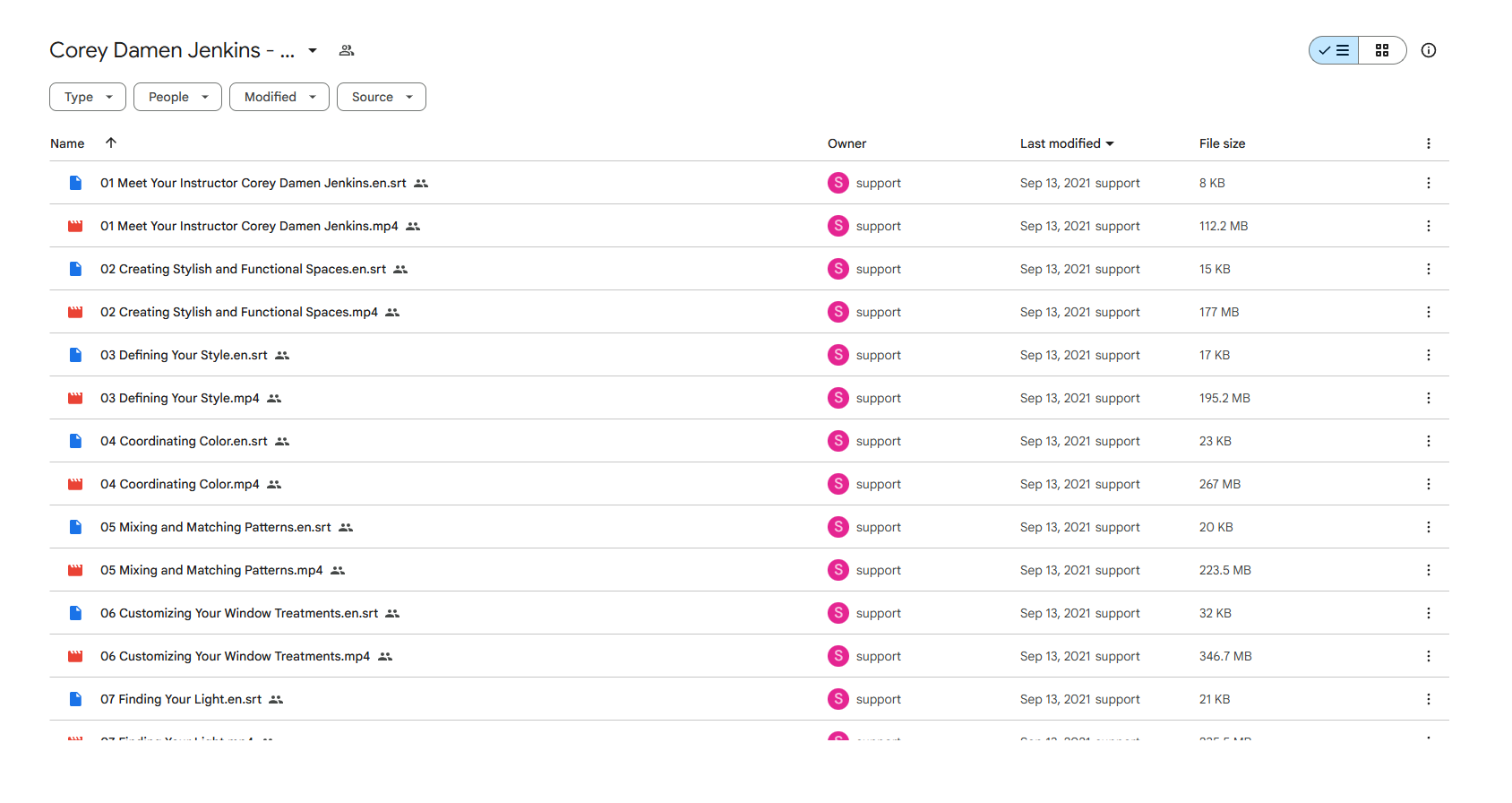Click the folder title Corey Damen Jenkins
1512x803 pixels.
(x=172, y=50)
